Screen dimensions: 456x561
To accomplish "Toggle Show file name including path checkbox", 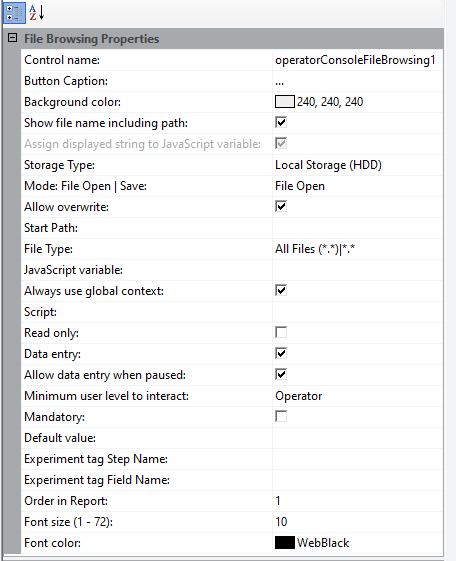I will (x=281, y=123).
